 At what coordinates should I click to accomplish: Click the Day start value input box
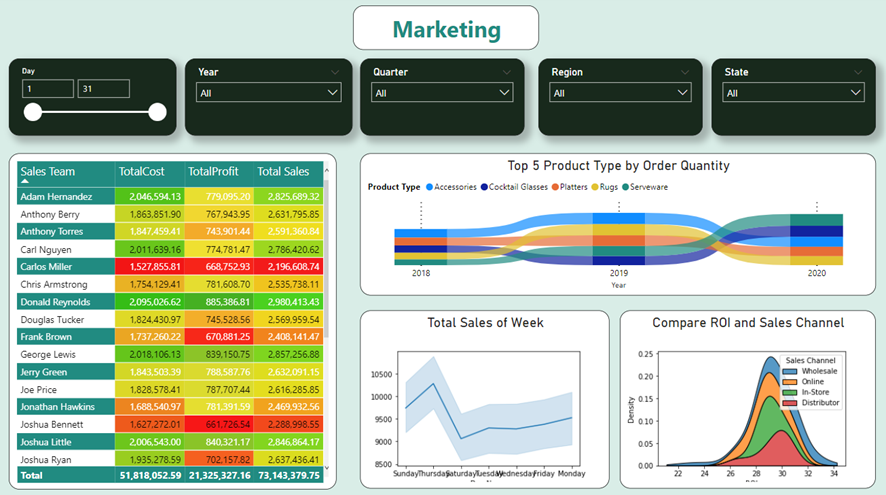click(47, 89)
